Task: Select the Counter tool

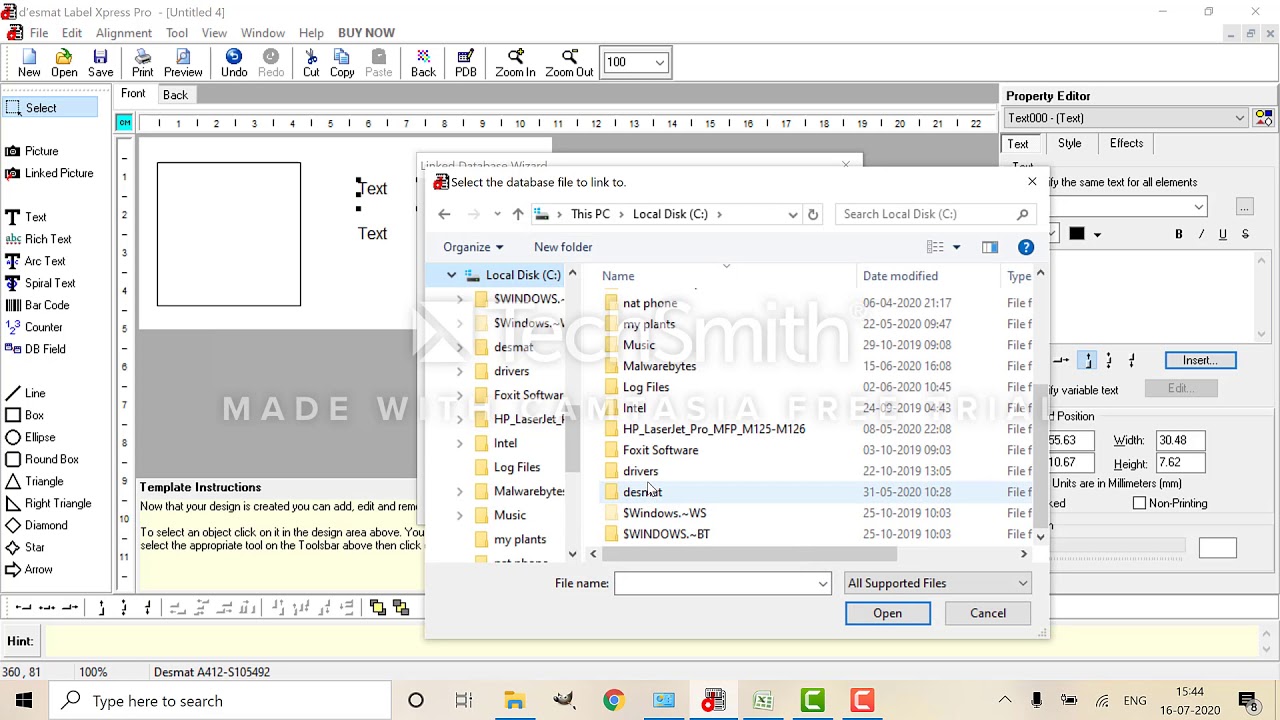Action: tap(34, 327)
